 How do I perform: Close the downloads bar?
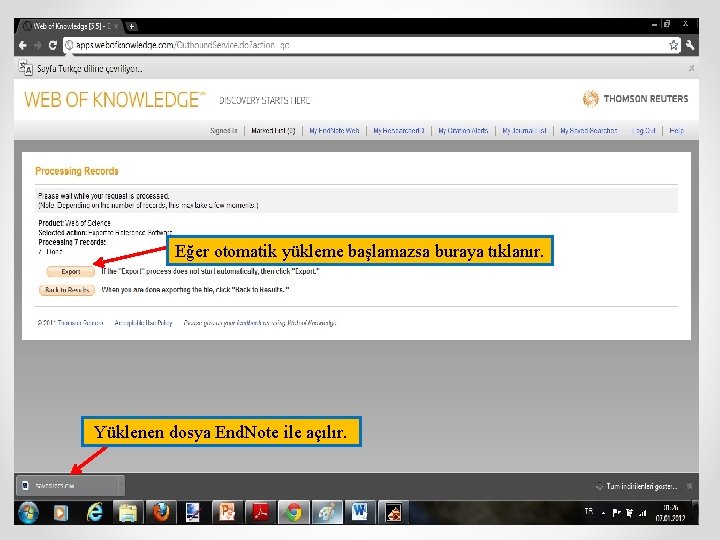click(x=689, y=486)
